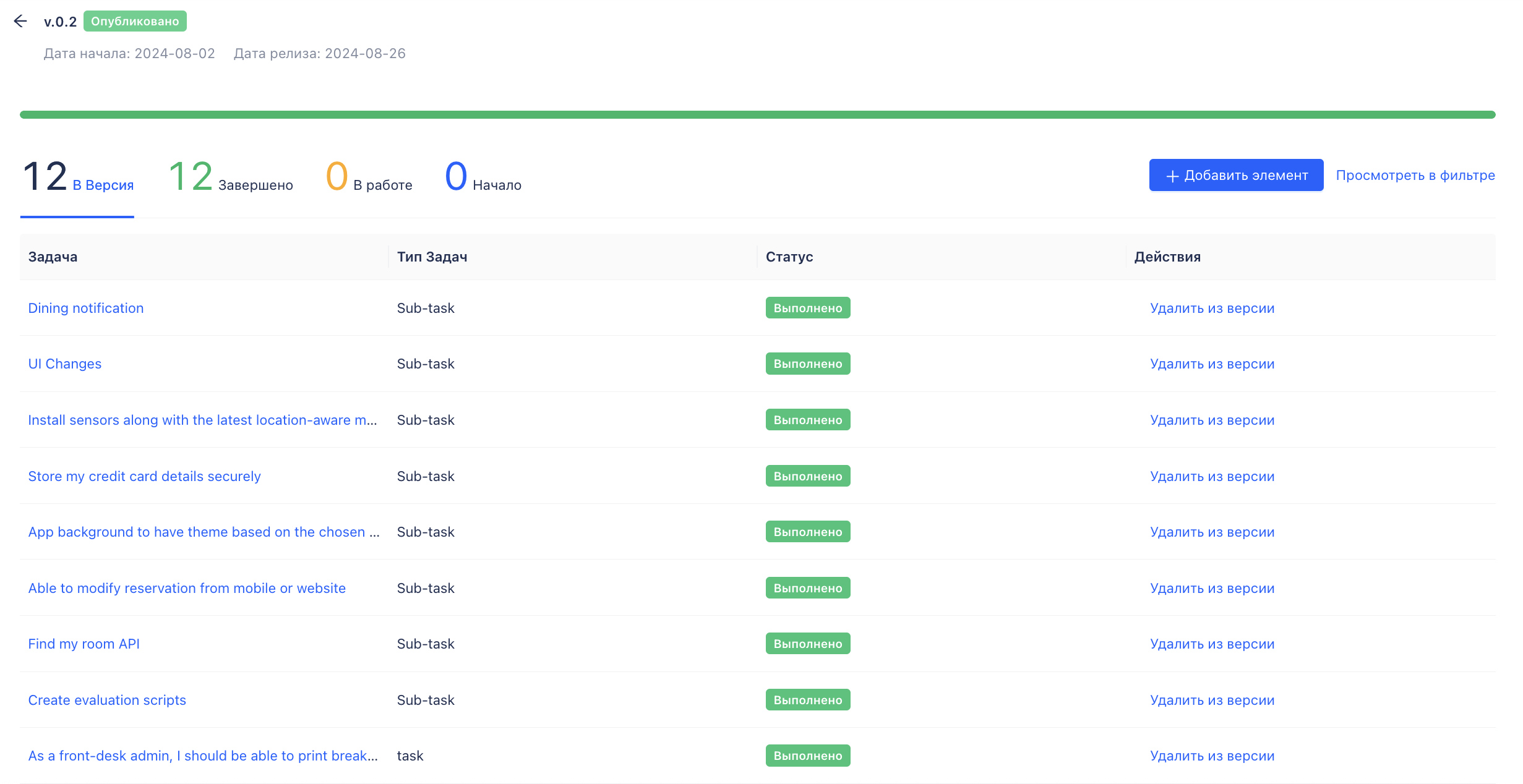Remove Install sensors task from version
Image resolution: width=1523 pixels, height=784 pixels.
click(x=1212, y=420)
